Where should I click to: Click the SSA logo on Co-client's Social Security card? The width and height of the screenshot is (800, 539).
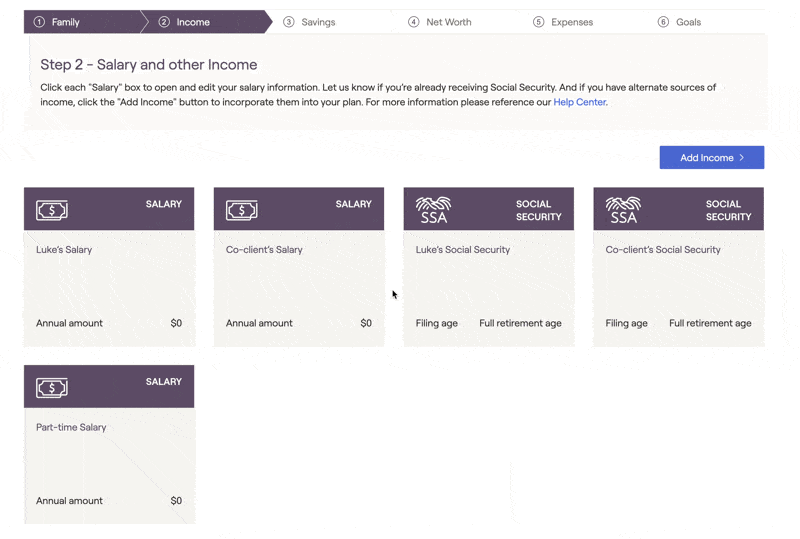click(x=623, y=210)
